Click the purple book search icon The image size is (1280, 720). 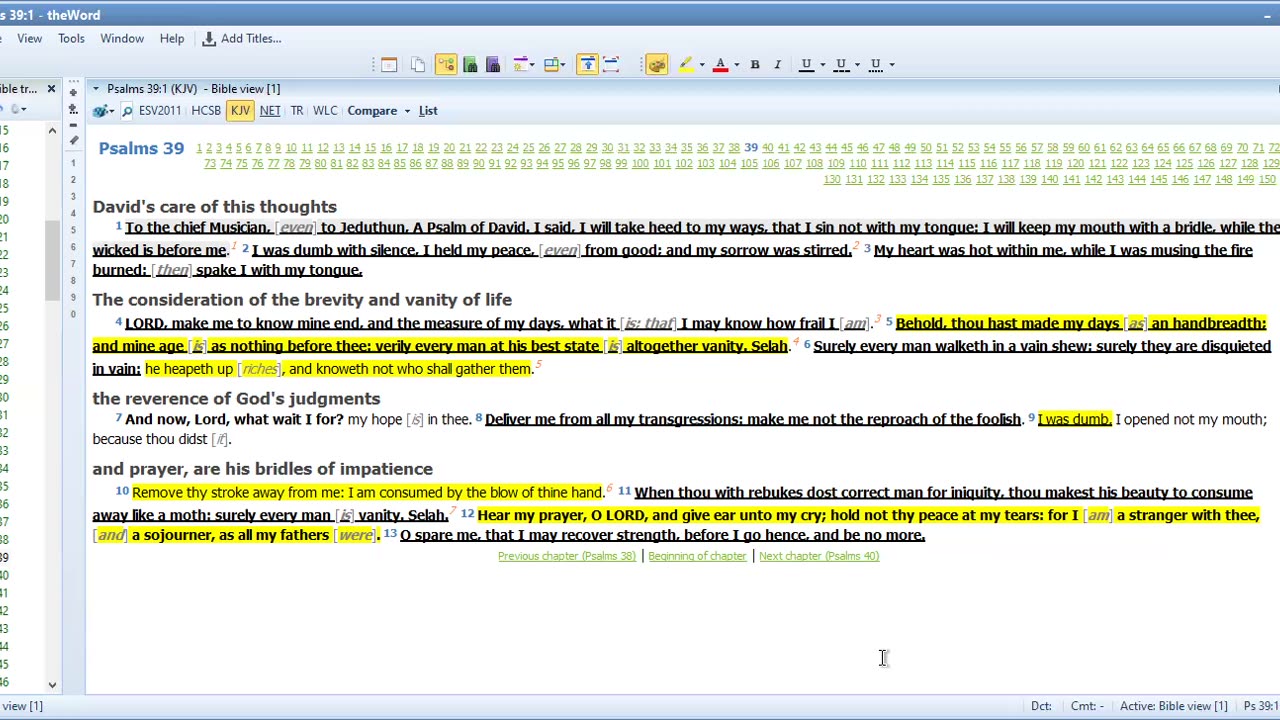coord(493,64)
